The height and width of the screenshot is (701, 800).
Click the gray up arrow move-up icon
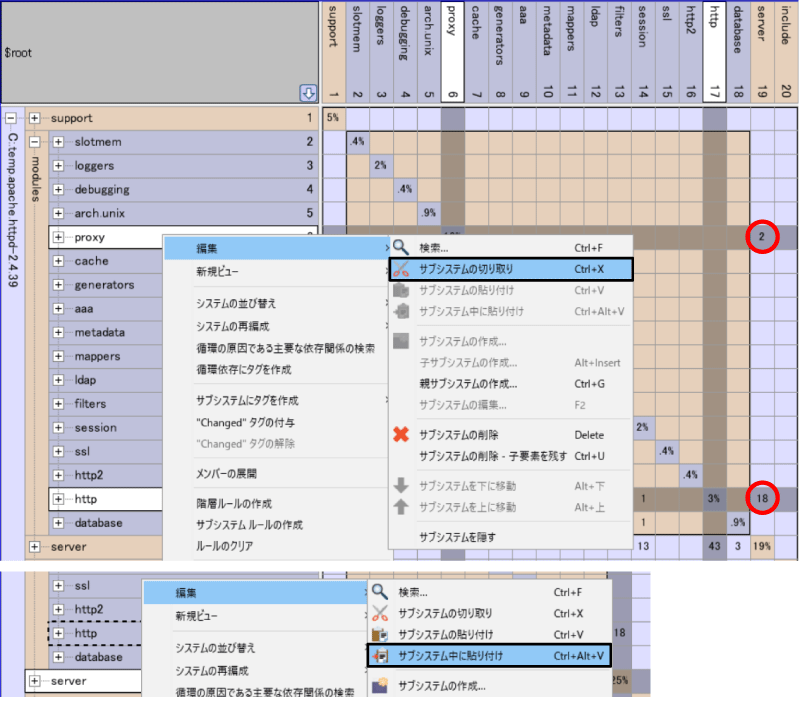tap(401, 507)
